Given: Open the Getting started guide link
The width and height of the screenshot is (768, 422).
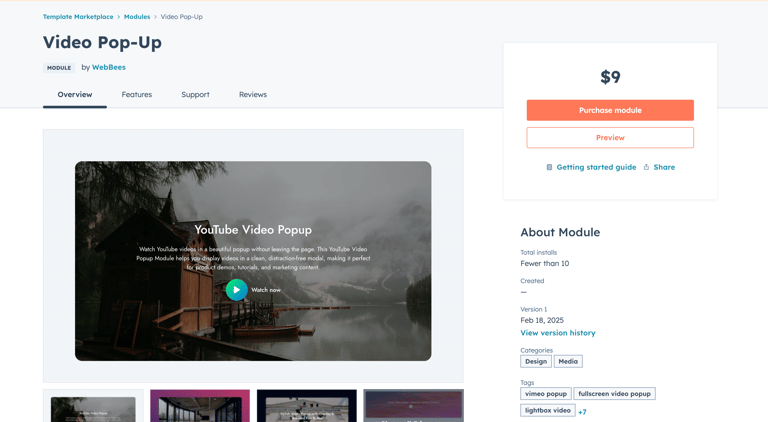Looking at the screenshot, I should [x=596, y=167].
